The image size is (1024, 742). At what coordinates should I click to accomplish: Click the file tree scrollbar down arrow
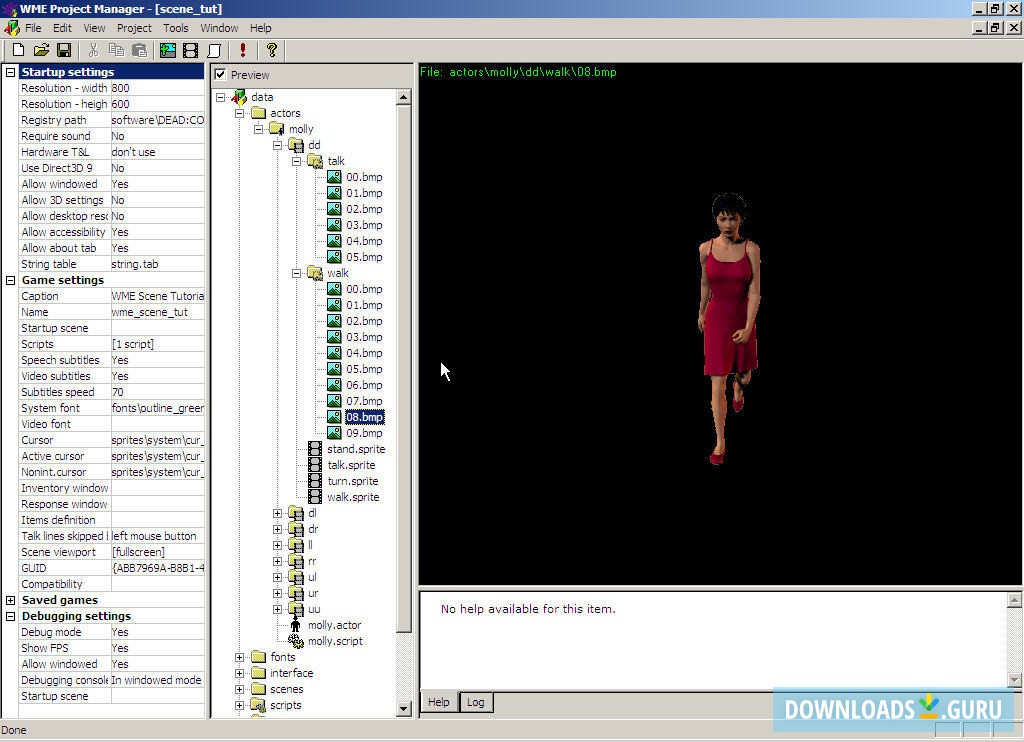click(404, 709)
